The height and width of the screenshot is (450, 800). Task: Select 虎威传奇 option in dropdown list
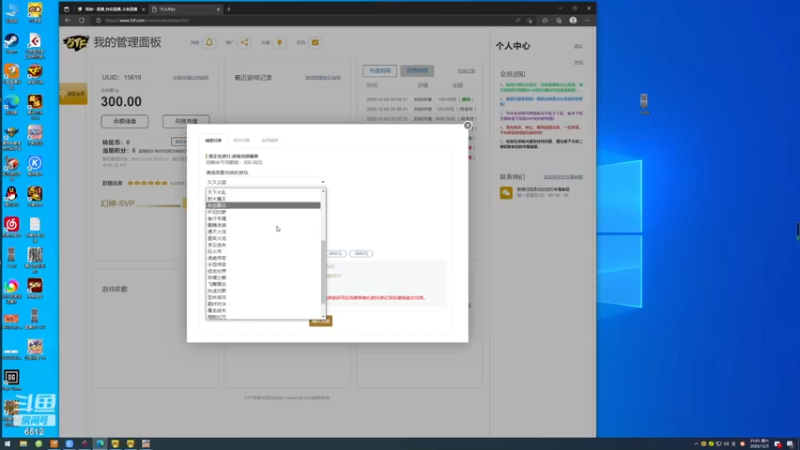[263, 258]
